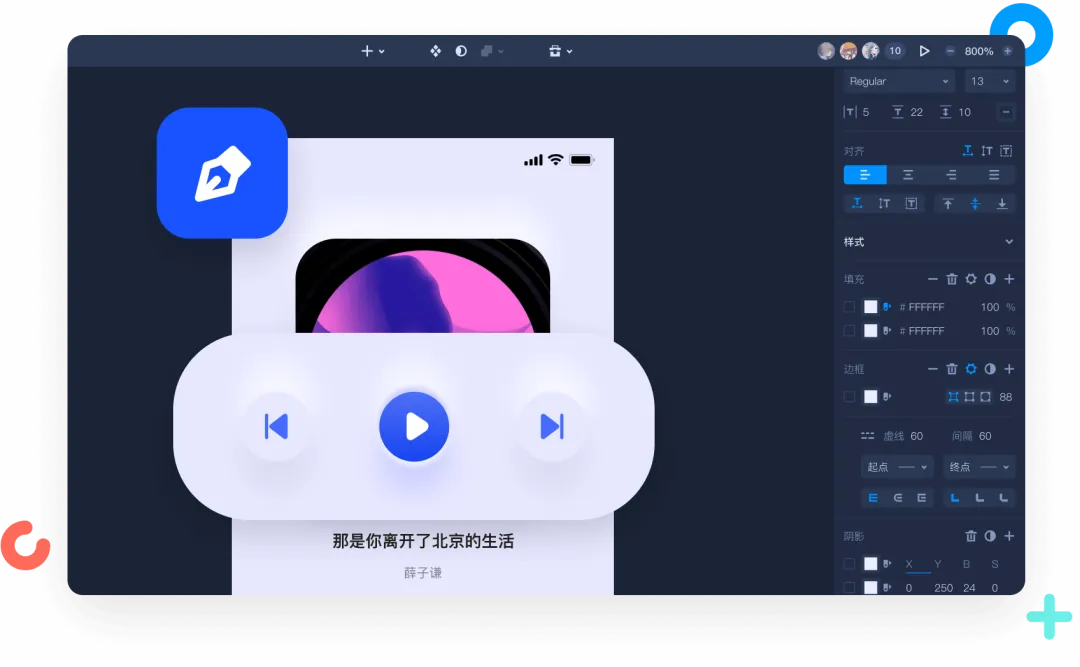Viewport: 1080px width, 667px height.
Task: Click the border width value 88
Action: coord(1006,397)
